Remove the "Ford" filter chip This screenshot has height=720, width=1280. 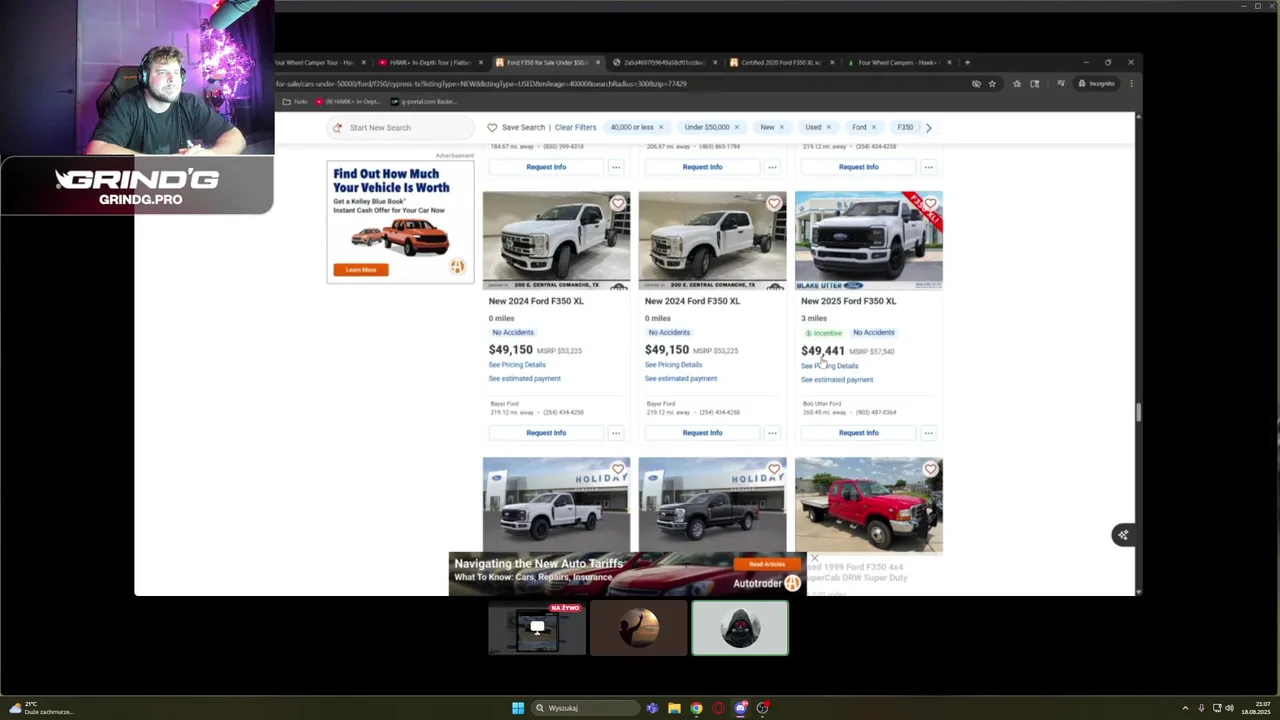(874, 127)
